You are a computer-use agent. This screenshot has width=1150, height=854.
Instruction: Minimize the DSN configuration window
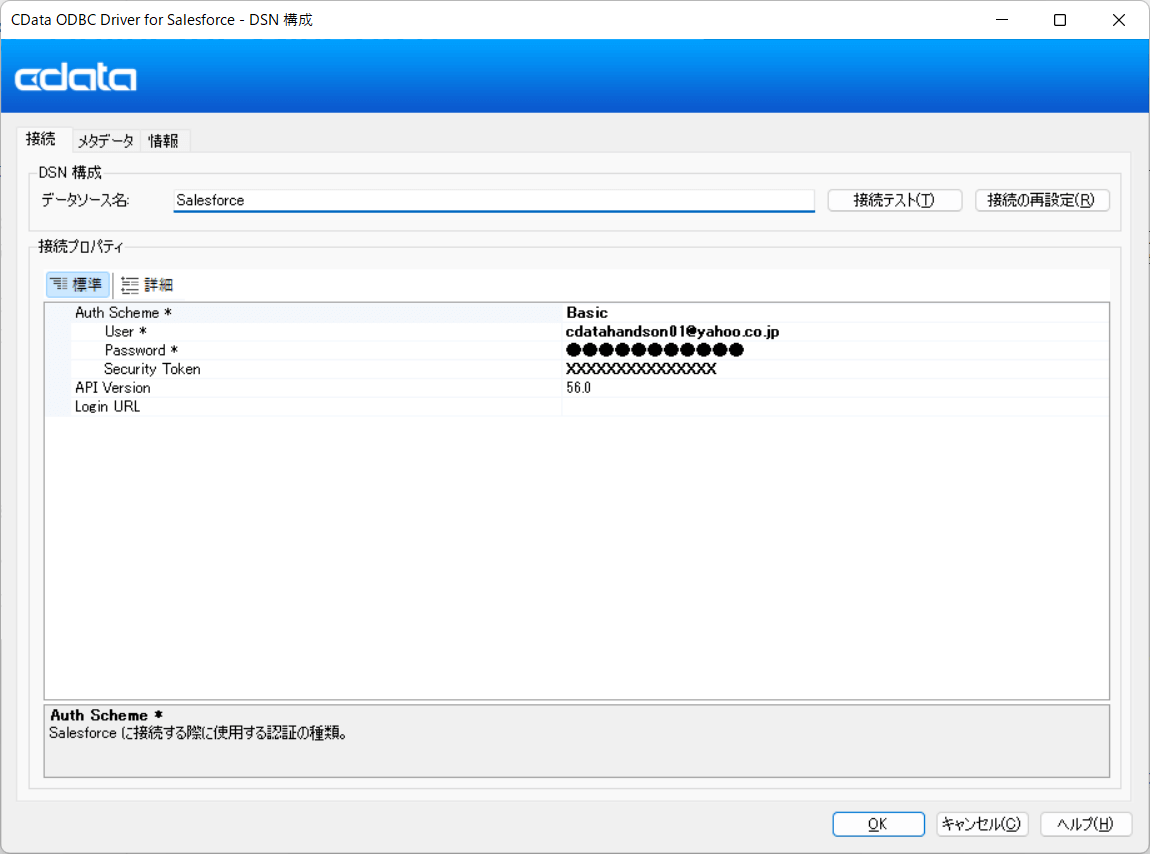1002,20
